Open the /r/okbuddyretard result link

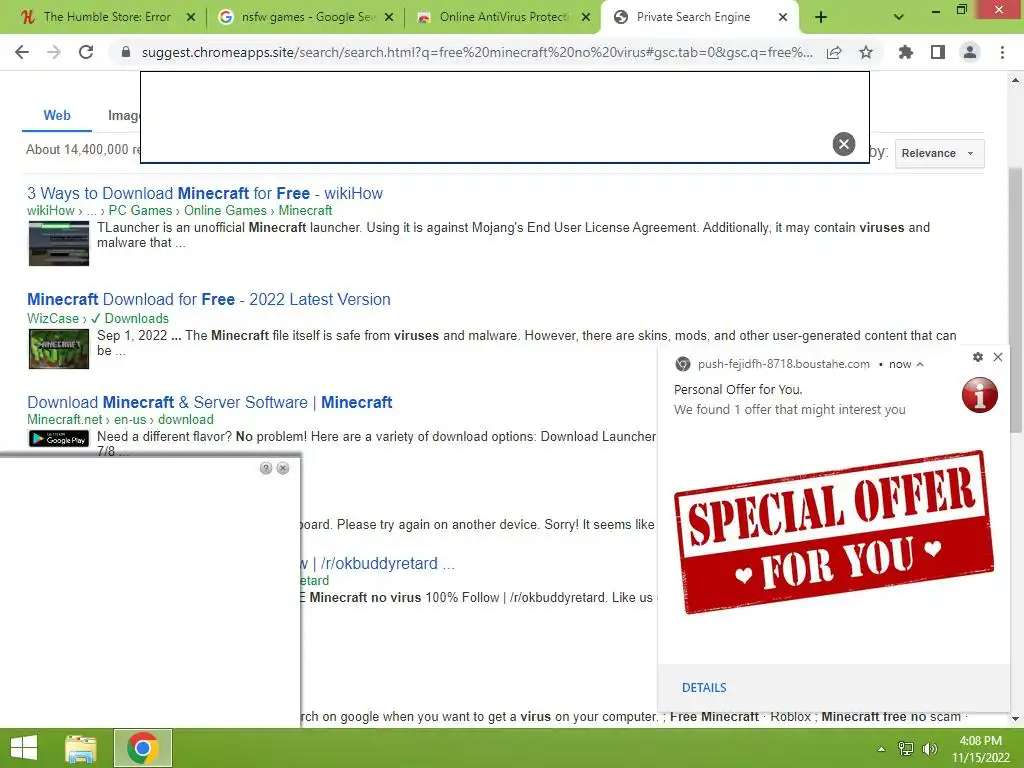pyautogui.click(x=379, y=564)
